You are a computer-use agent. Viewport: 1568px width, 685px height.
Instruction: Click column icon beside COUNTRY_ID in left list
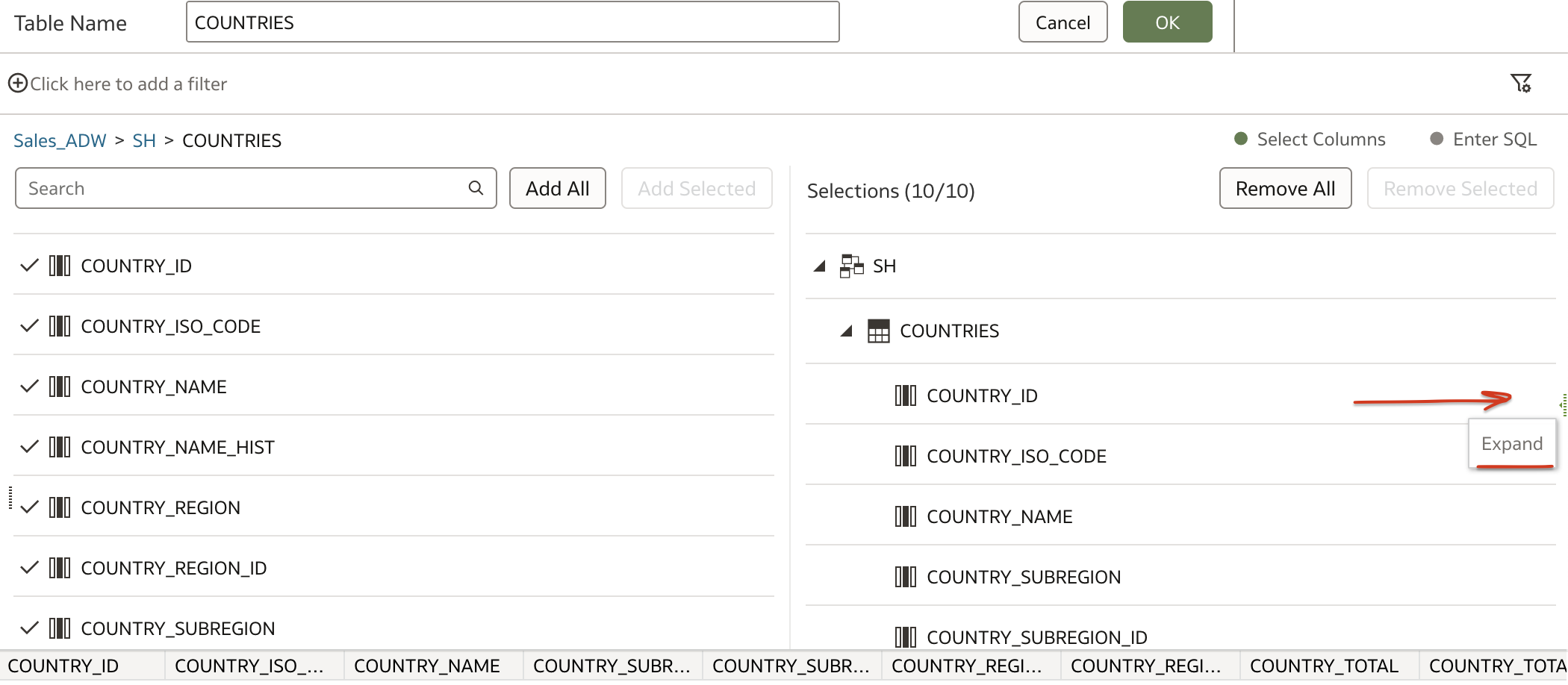point(60,266)
